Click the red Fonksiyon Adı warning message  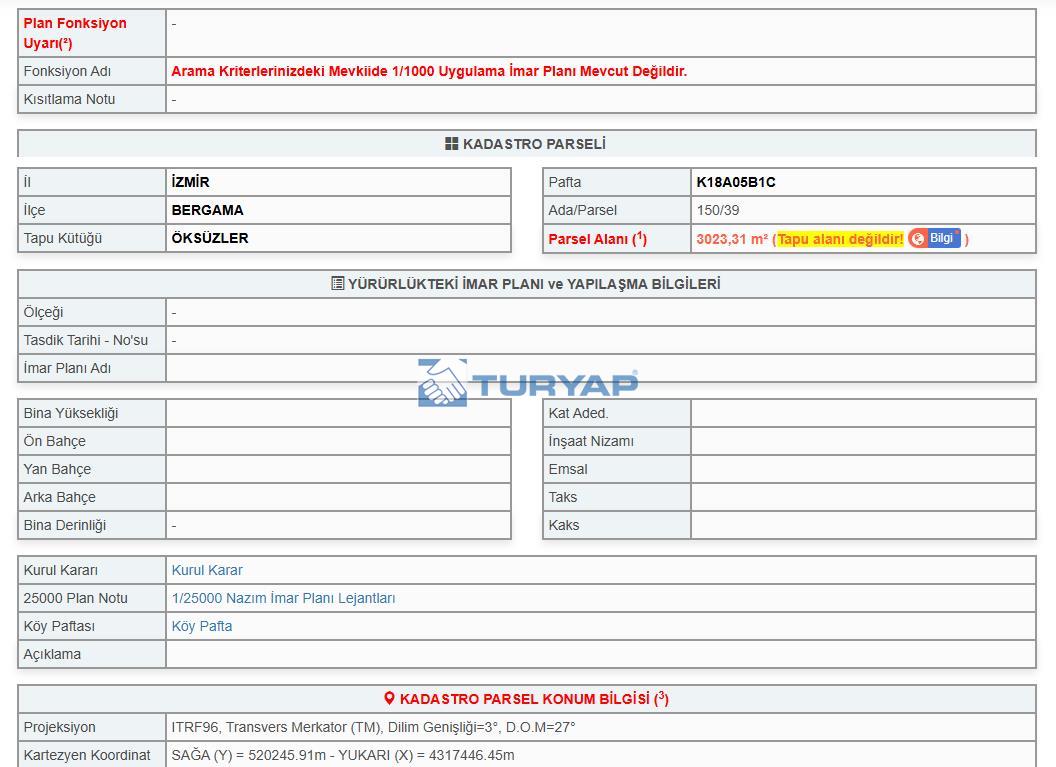pyautogui.click(x=429, y=71)
